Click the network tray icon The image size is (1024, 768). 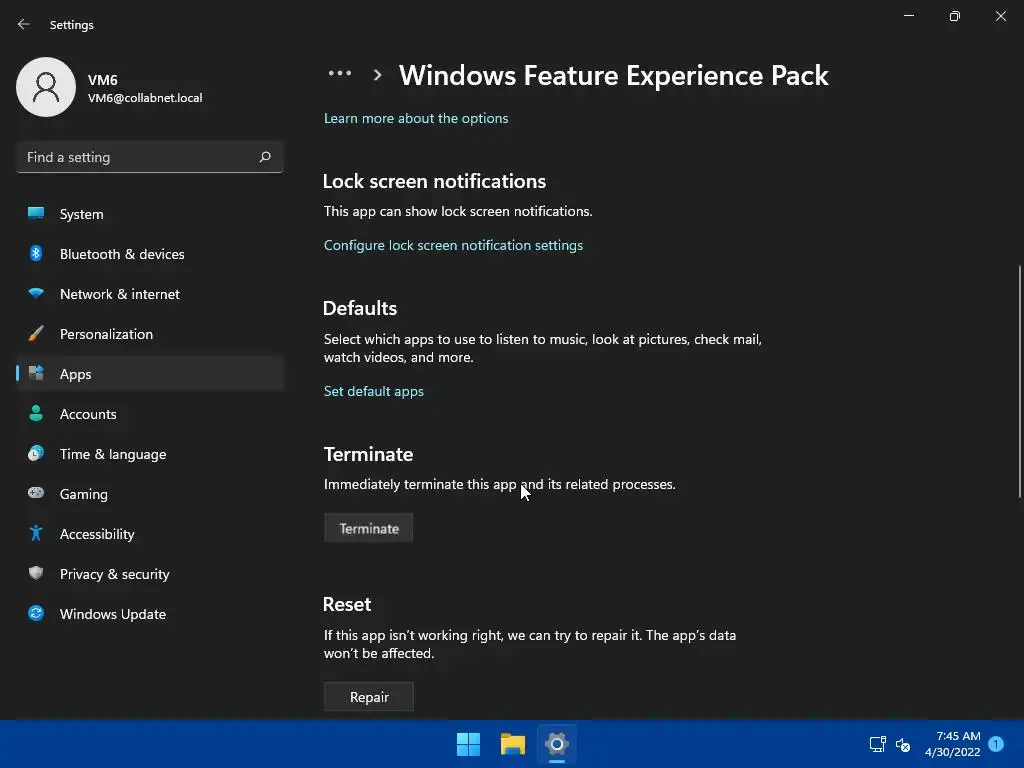(x=877, y=744)
